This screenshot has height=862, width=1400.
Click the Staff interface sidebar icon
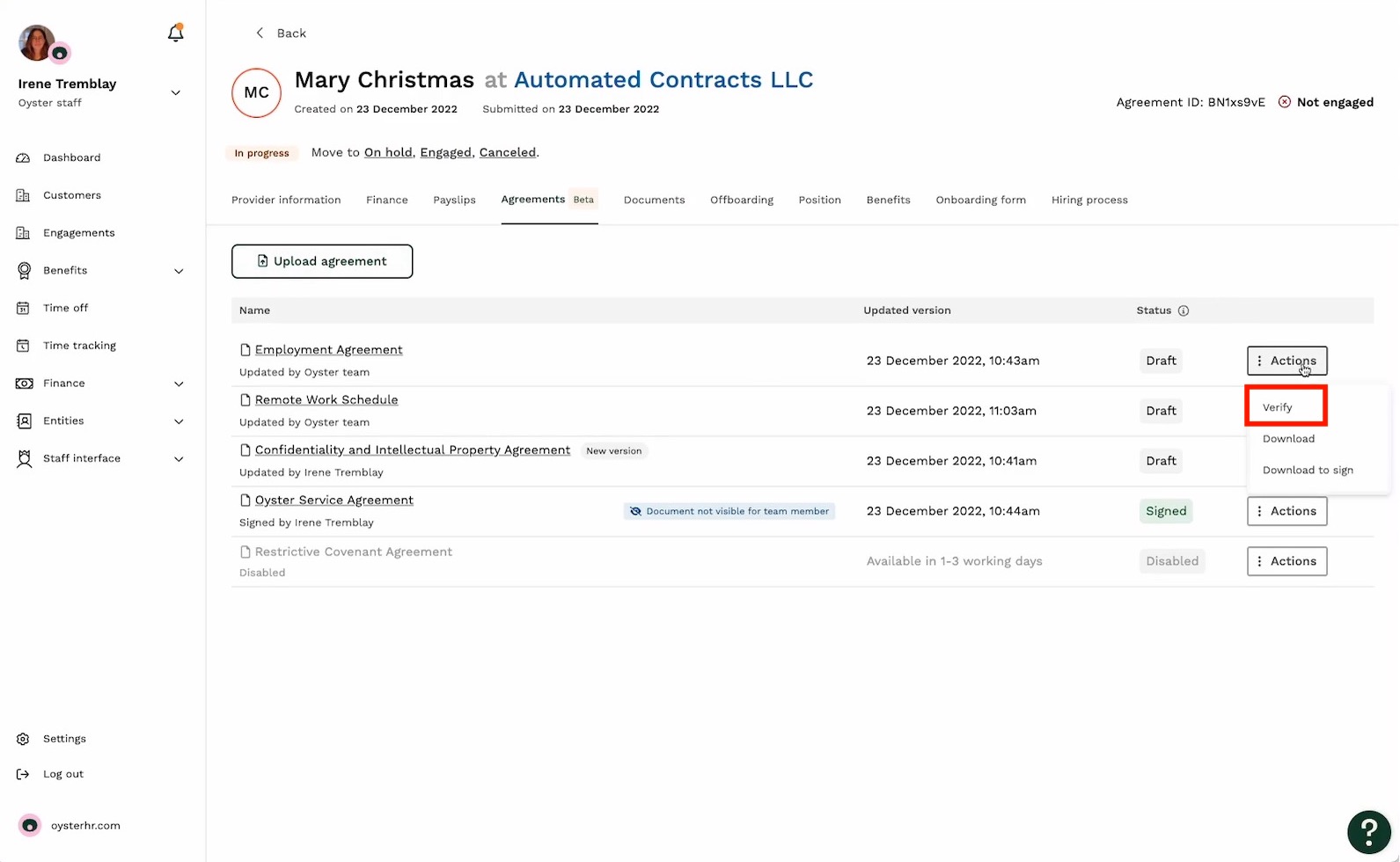pyautogui.click(x=24, y=458)
